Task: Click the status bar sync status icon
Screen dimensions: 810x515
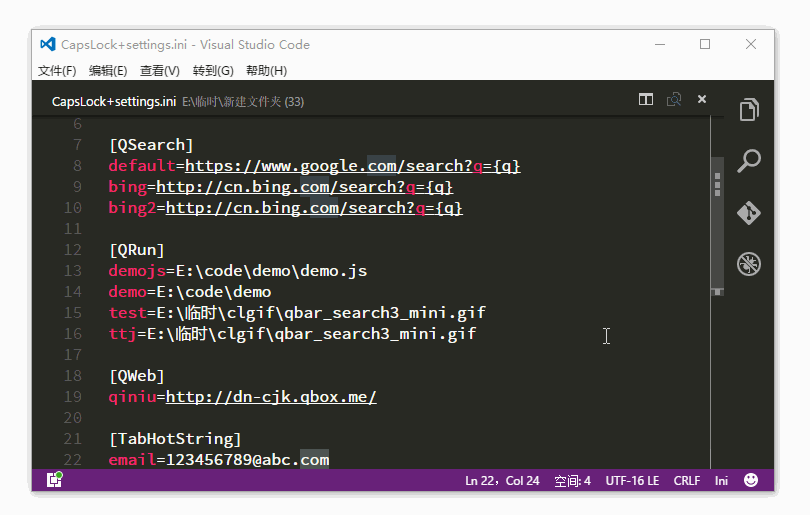Action: (x=54, y=480)
